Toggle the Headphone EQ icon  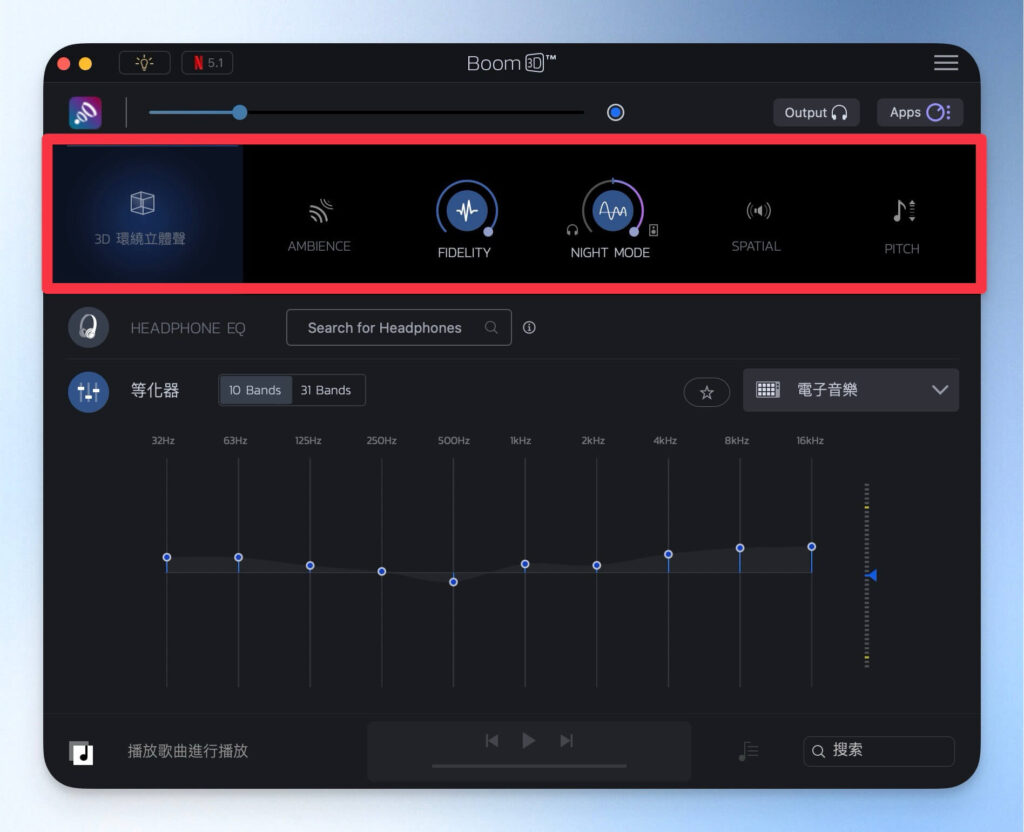point(88,328)
